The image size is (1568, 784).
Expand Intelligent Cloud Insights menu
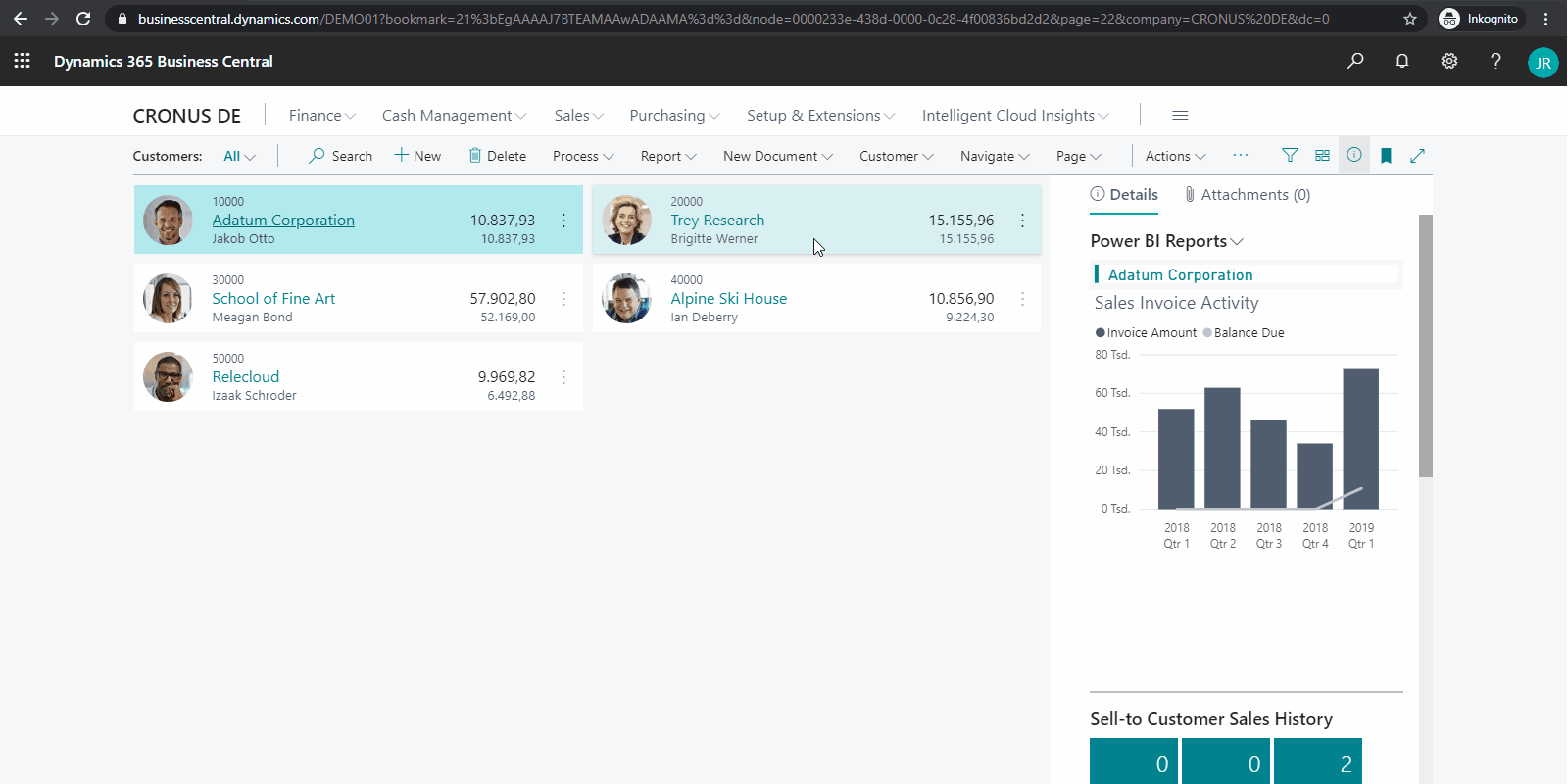click(1016, 116)
